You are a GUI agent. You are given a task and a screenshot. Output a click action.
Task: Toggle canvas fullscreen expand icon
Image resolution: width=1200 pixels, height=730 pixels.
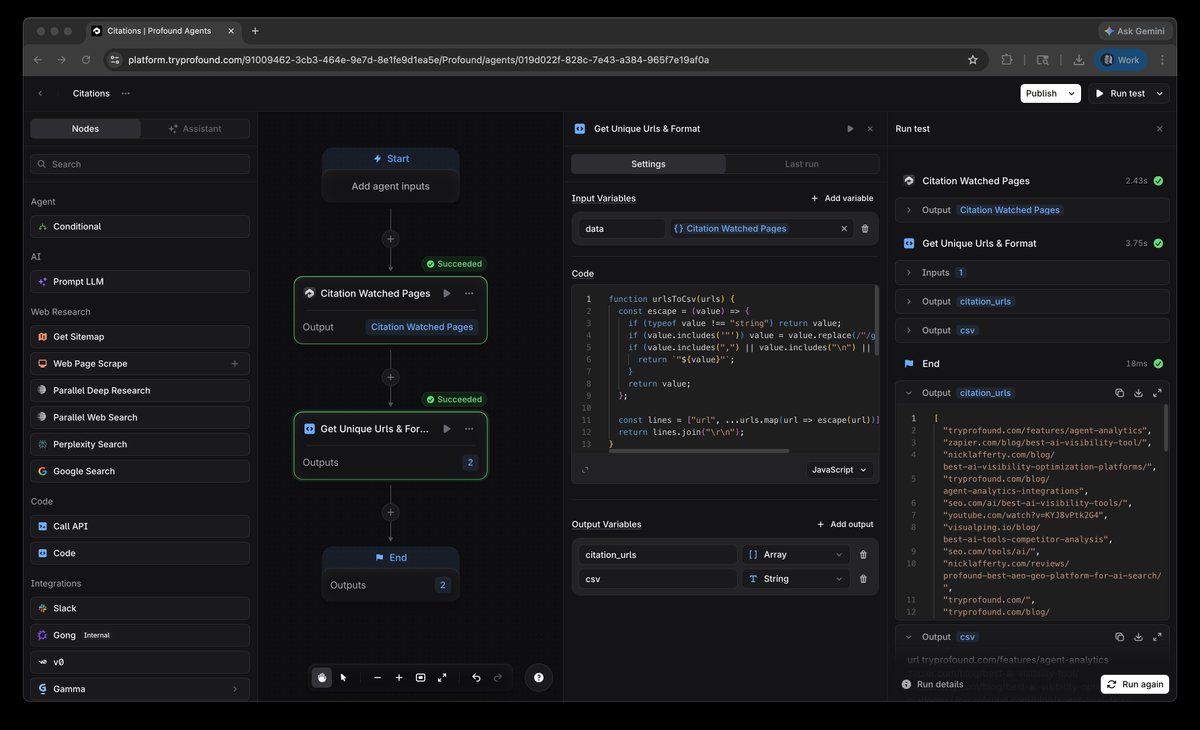pos(442,677)
